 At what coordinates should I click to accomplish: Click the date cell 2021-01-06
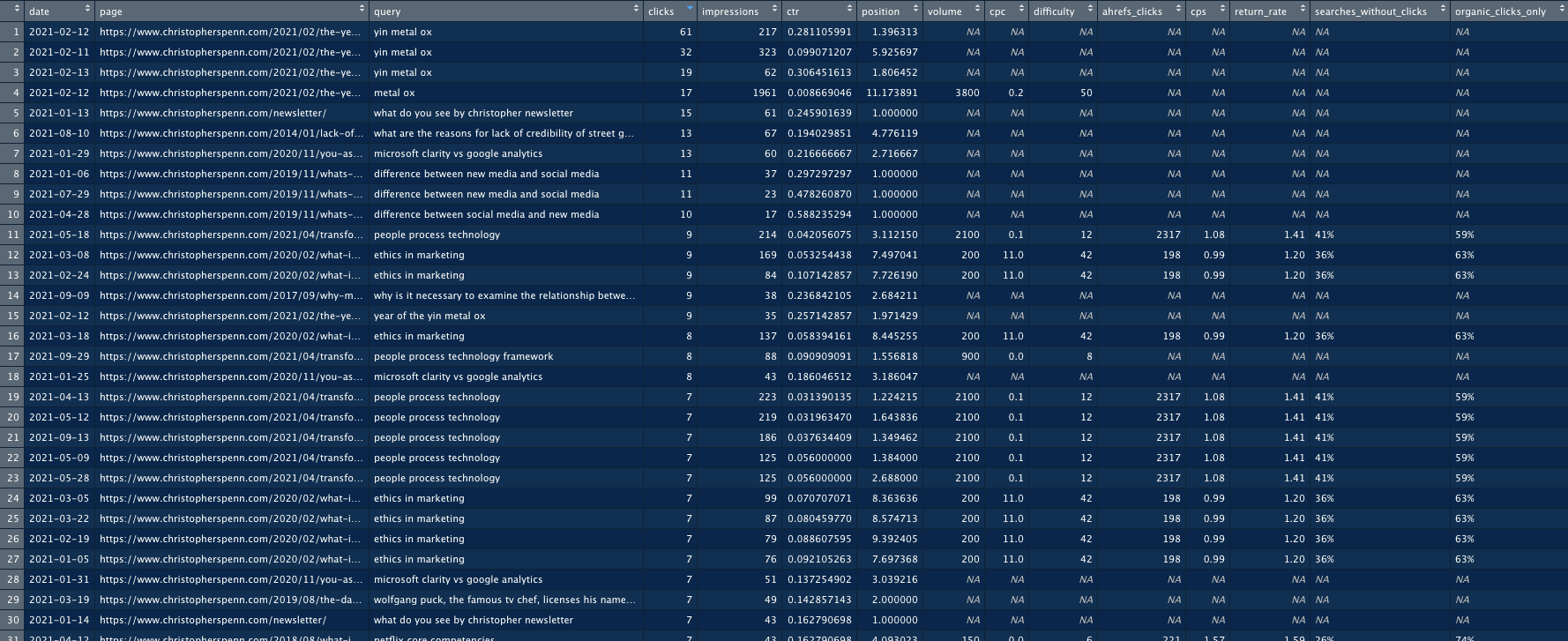59,174
